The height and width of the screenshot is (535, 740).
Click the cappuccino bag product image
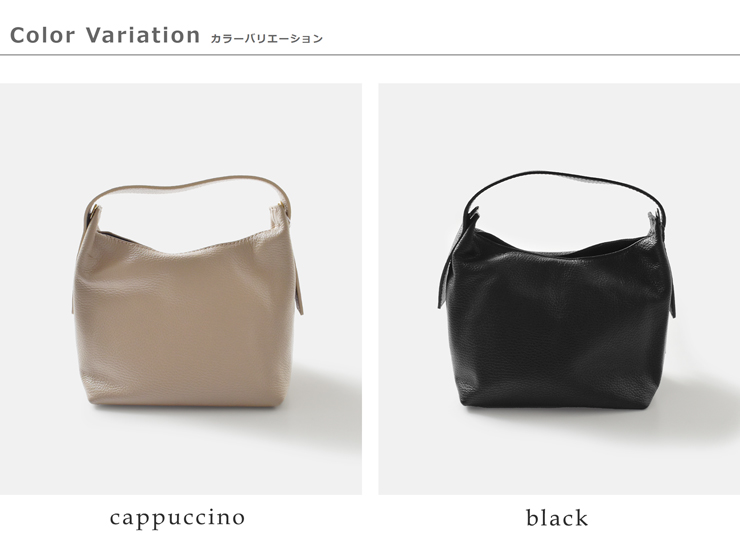(181, 289)
